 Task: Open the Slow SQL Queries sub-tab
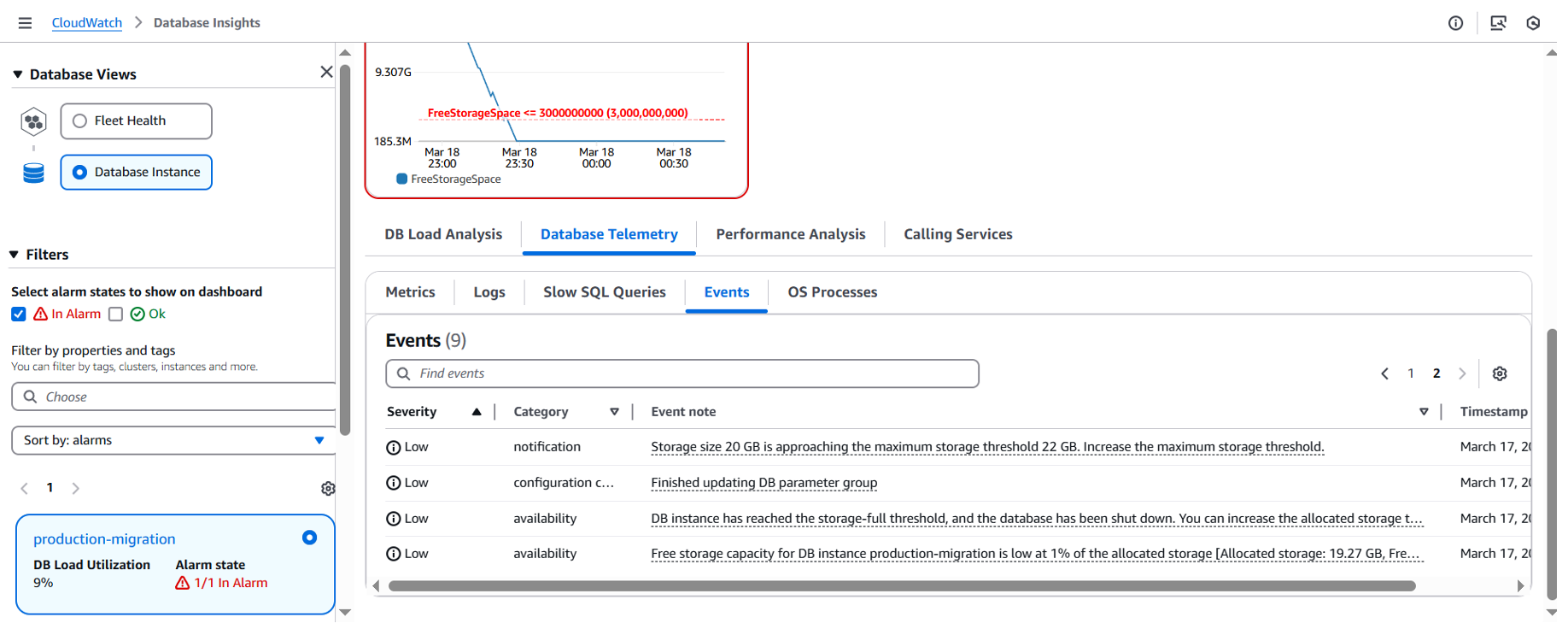point(605,292)
